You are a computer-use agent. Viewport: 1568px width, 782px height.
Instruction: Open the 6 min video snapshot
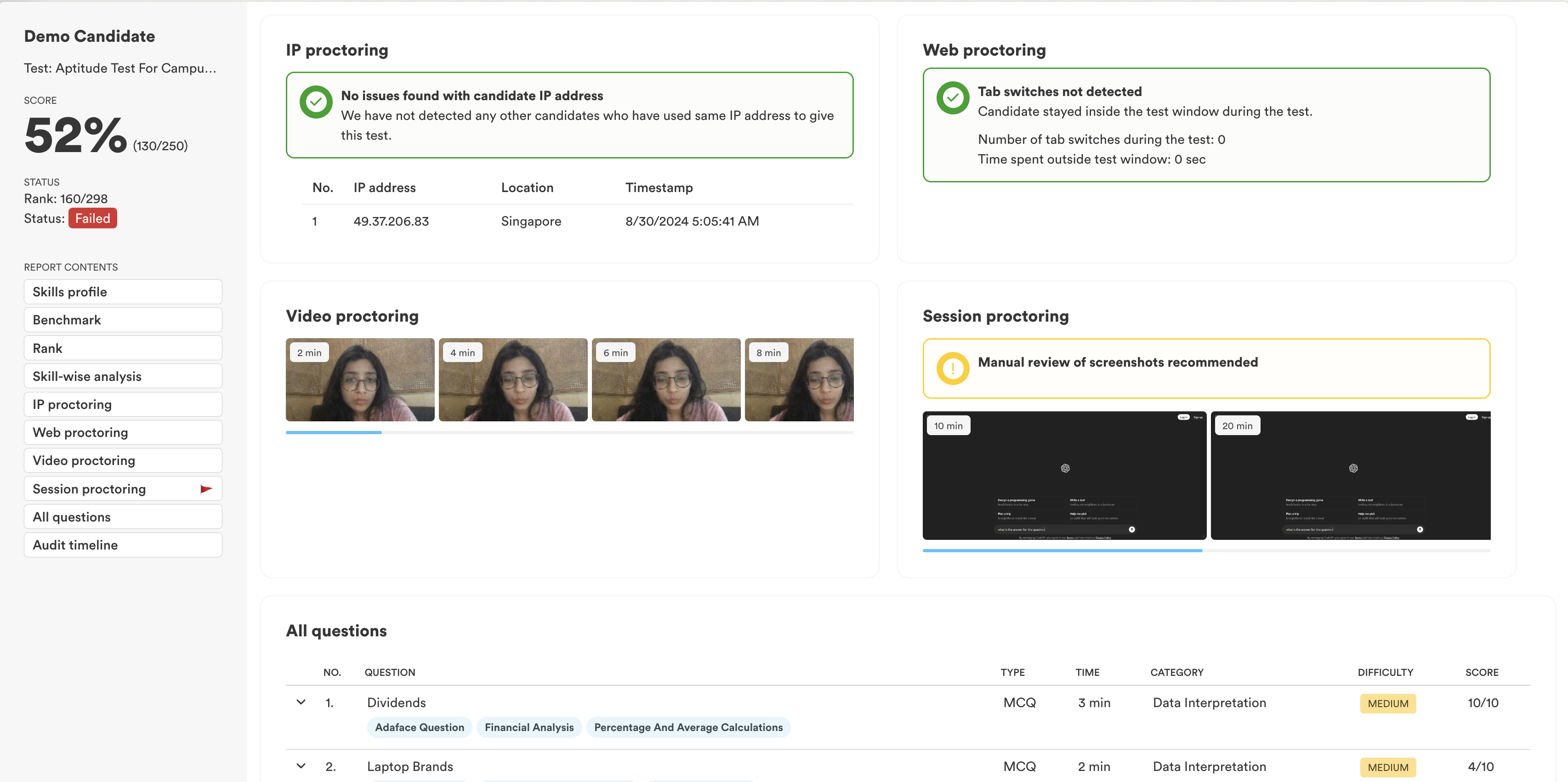[666, 380]
